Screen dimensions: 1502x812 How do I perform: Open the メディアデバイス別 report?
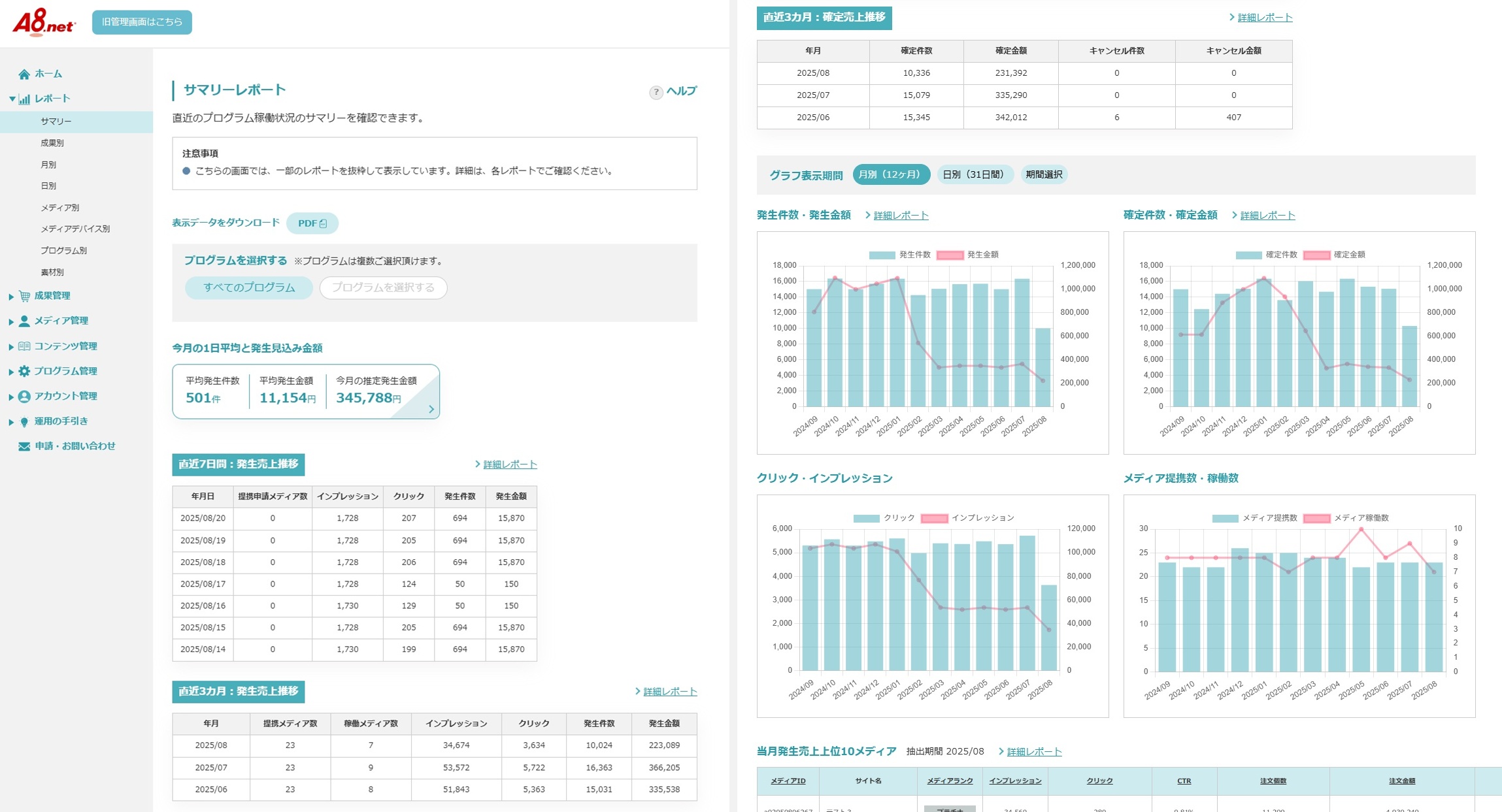[x=75, y=229]
